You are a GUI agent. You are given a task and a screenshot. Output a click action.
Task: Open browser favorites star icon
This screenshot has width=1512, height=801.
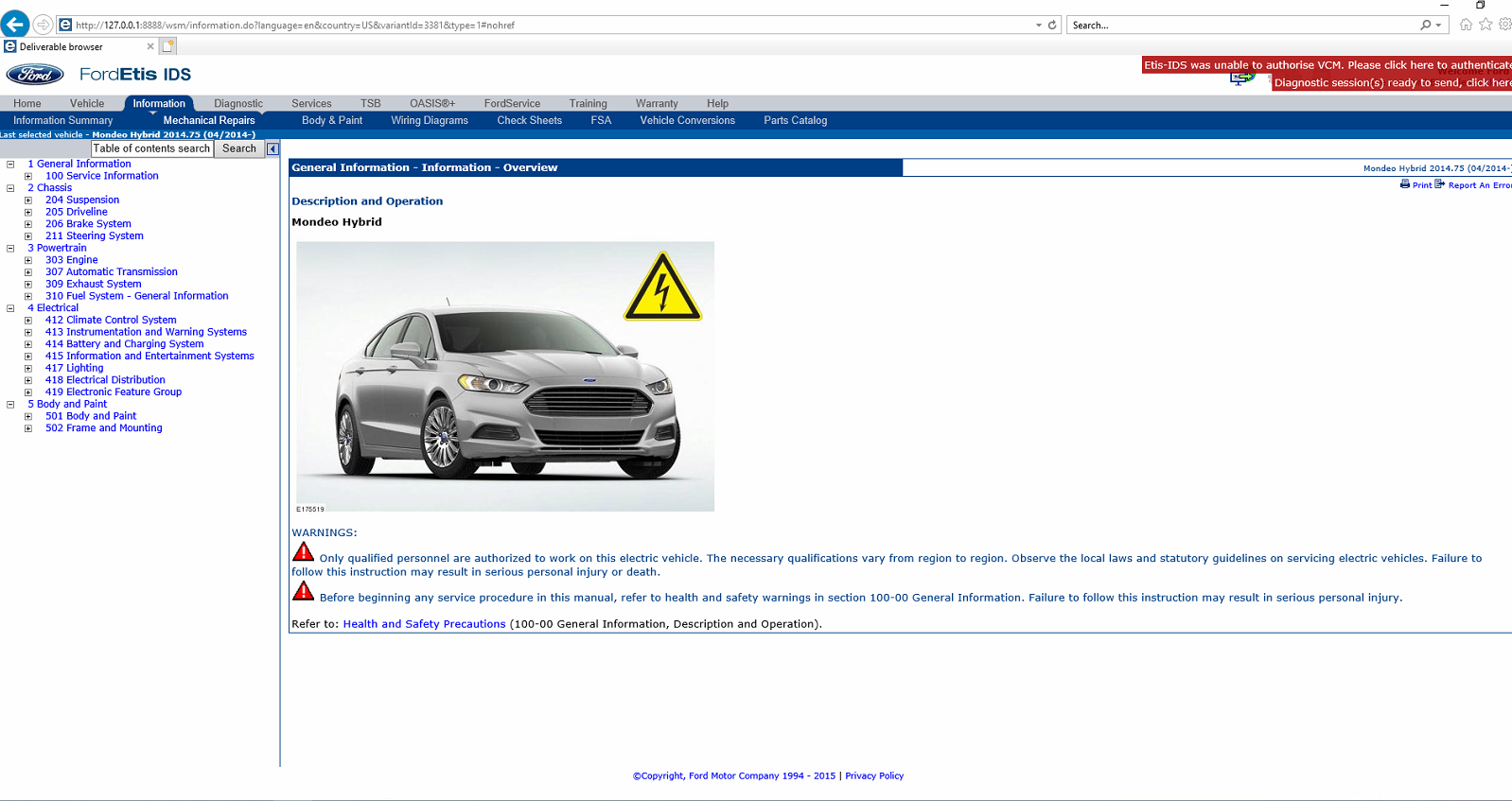click(1486, 25)
